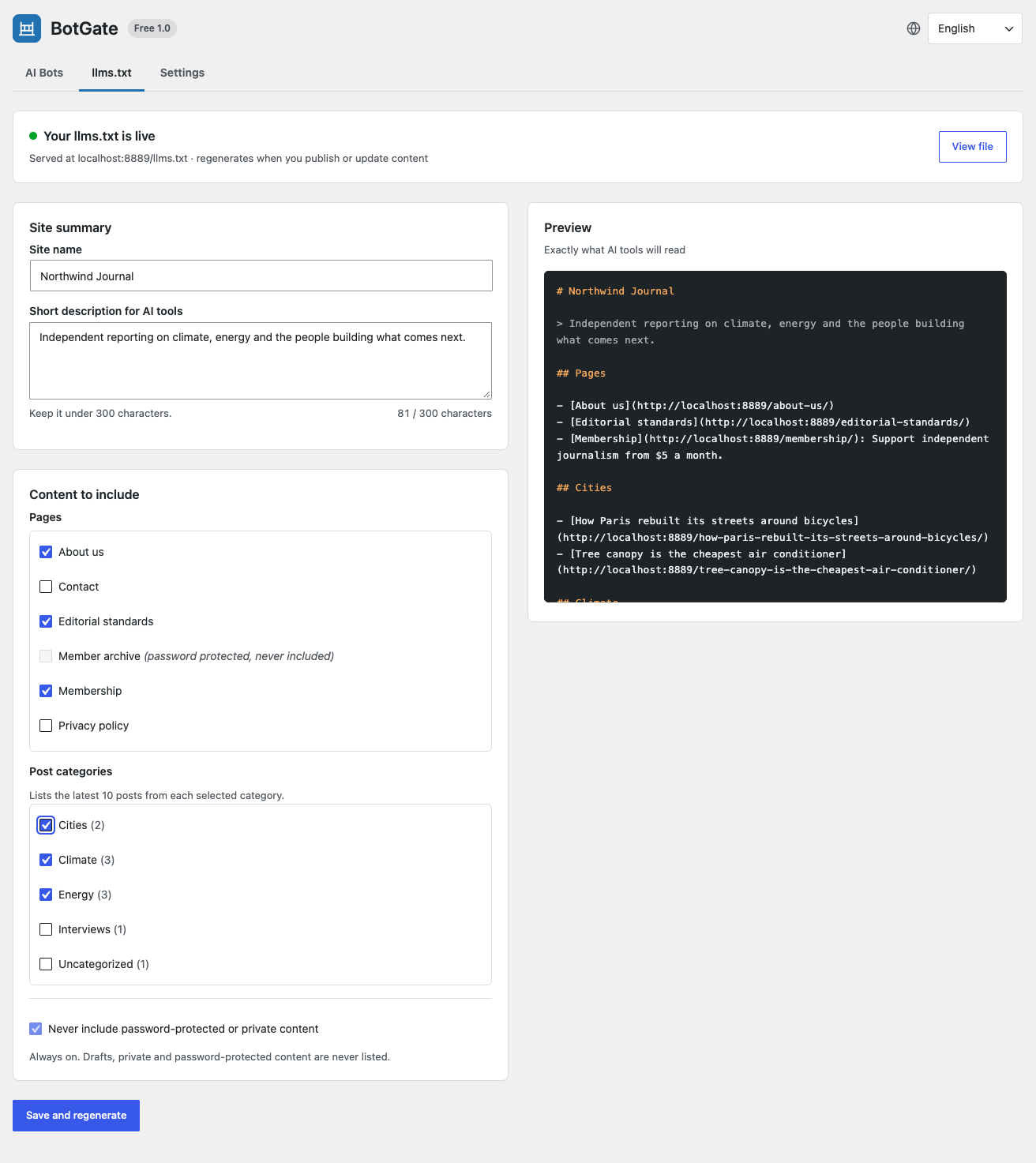Screen dimensions: 1036x1163
Task: Click the View file button
Action: coord(972,147)
